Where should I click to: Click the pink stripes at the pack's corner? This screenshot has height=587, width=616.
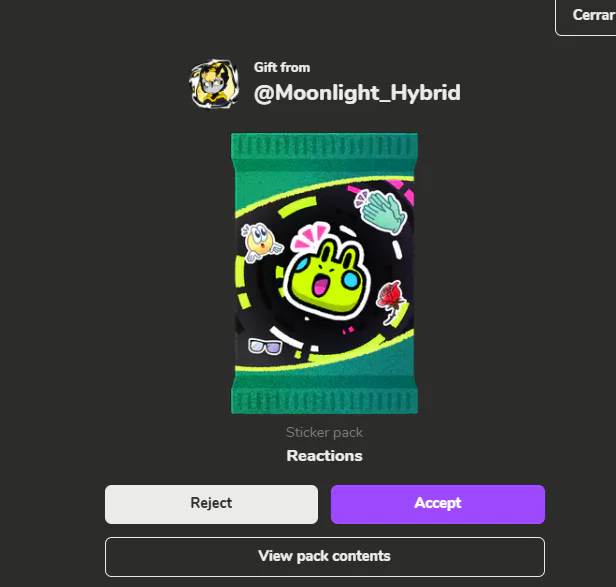(405, 191)
